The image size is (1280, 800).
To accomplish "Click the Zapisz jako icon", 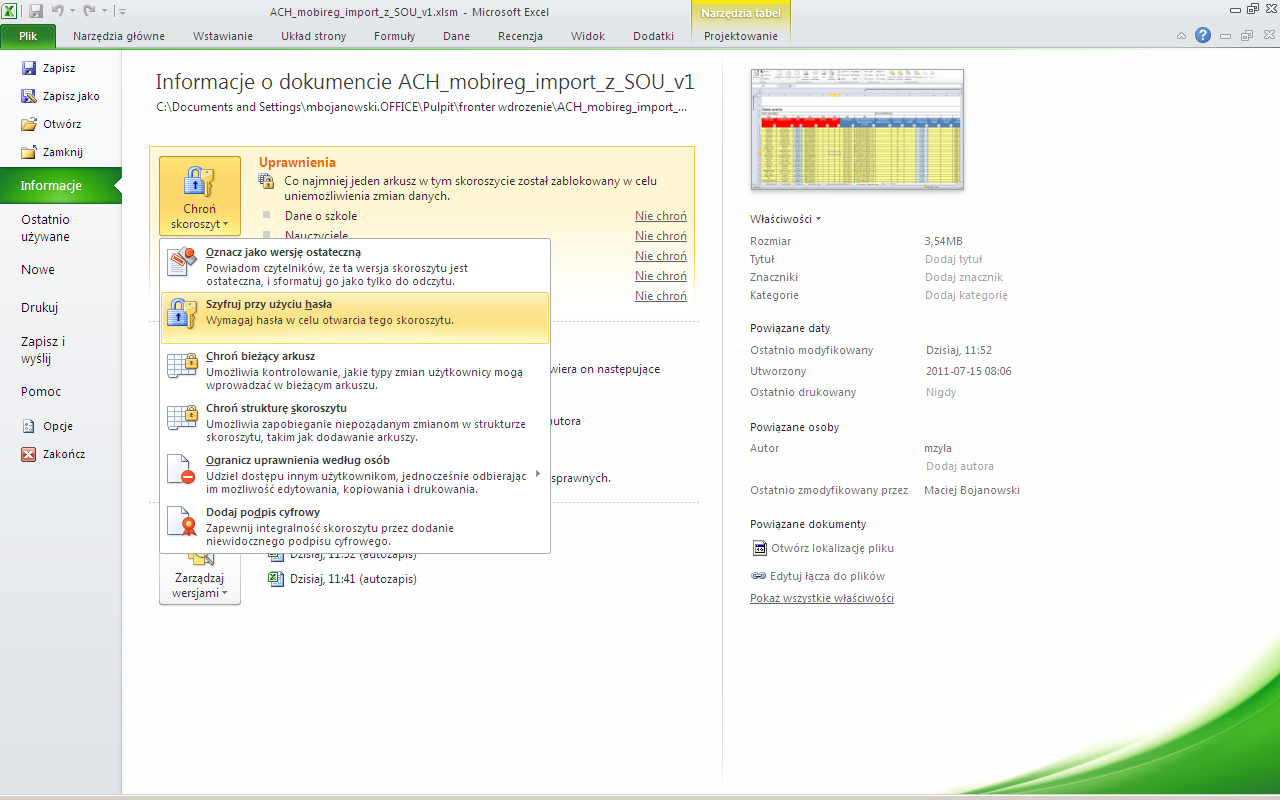I will point(29,96).
